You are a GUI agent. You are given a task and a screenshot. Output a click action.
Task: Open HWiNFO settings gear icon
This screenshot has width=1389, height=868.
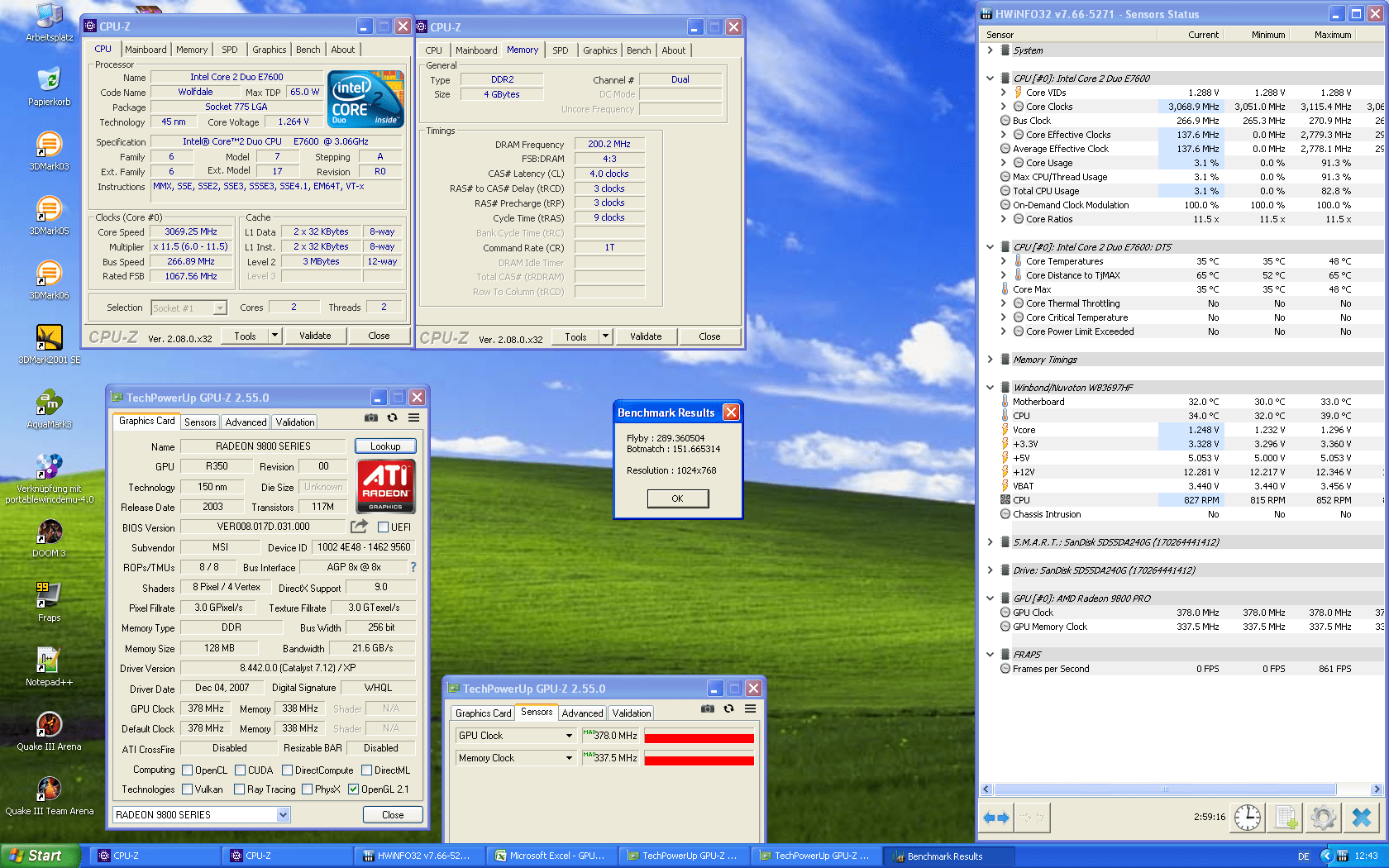tap(1324, 818)
